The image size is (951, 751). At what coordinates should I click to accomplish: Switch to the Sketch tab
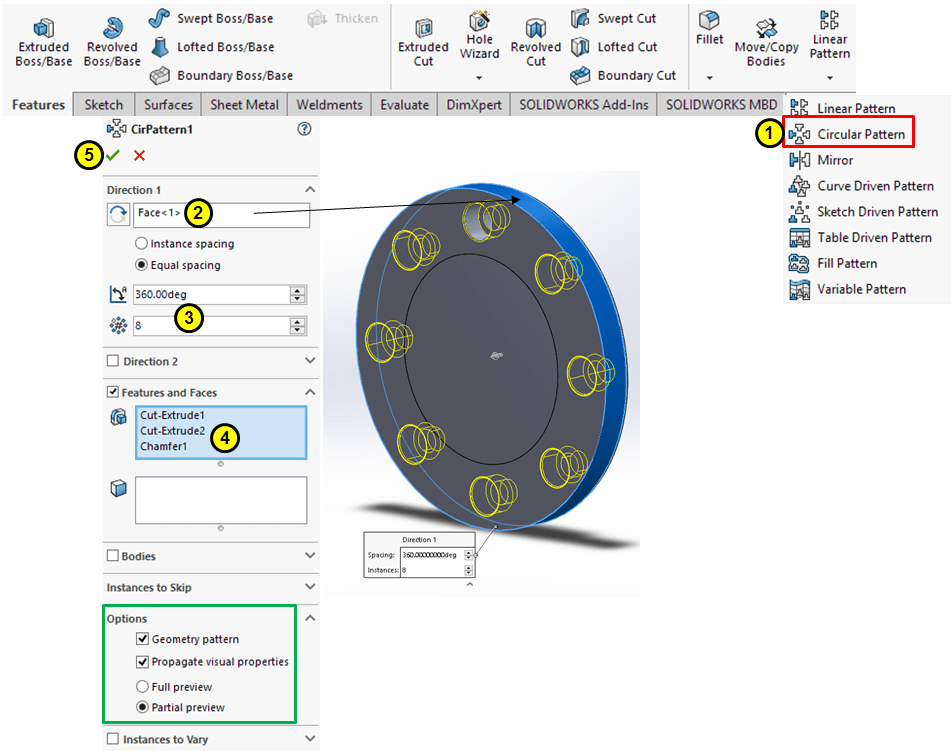point(104,105)
